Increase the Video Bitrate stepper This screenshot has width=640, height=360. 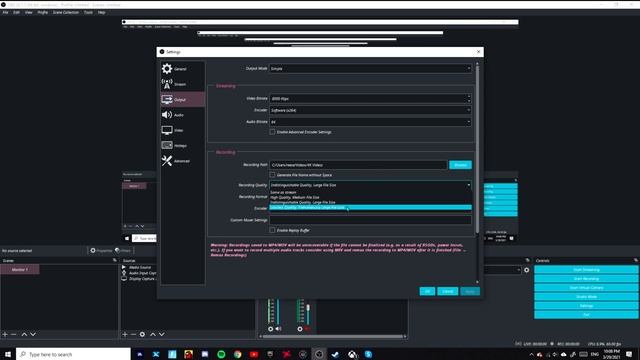click(469, 96)
